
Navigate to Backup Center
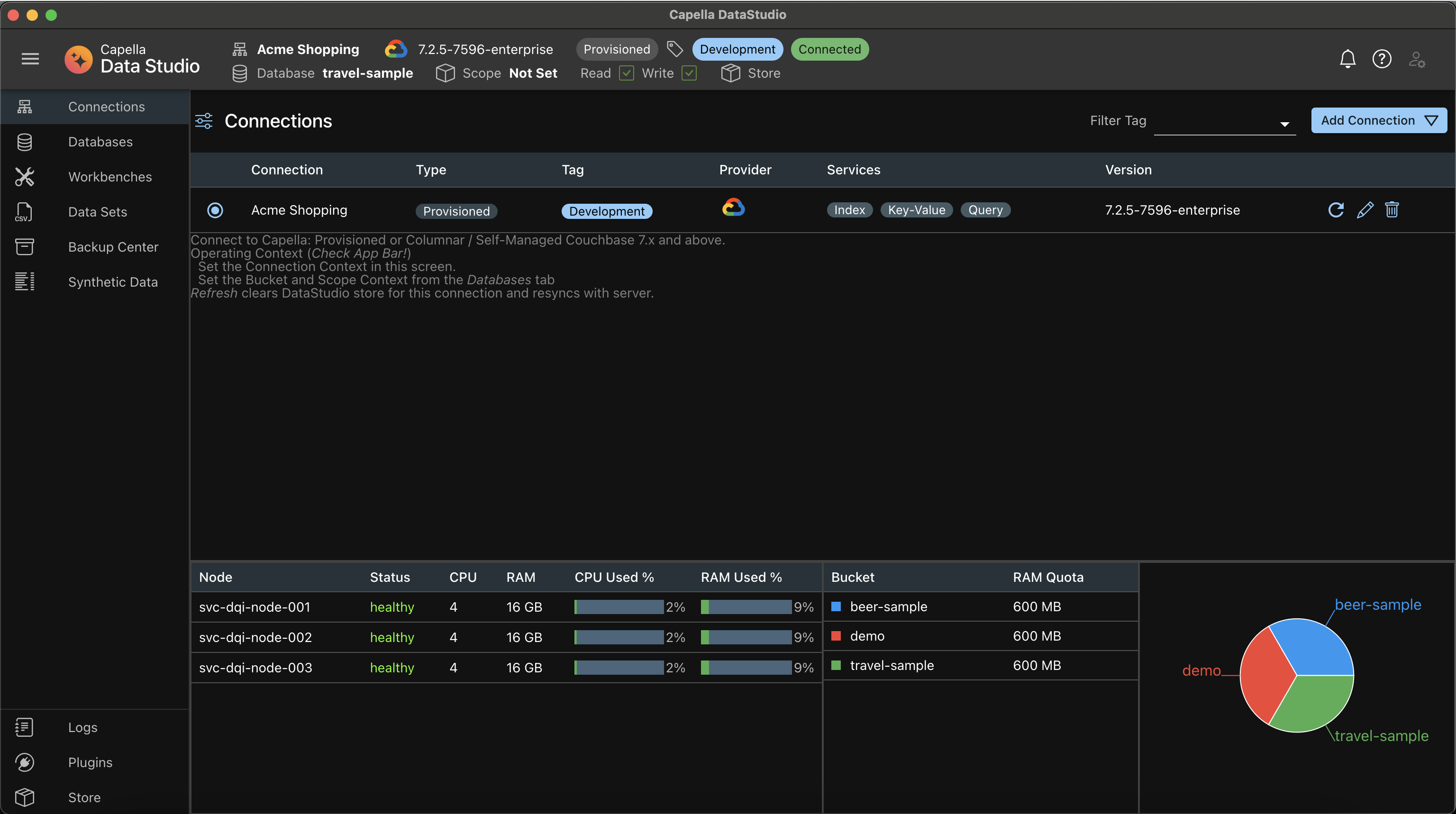(x=113, y=245)
